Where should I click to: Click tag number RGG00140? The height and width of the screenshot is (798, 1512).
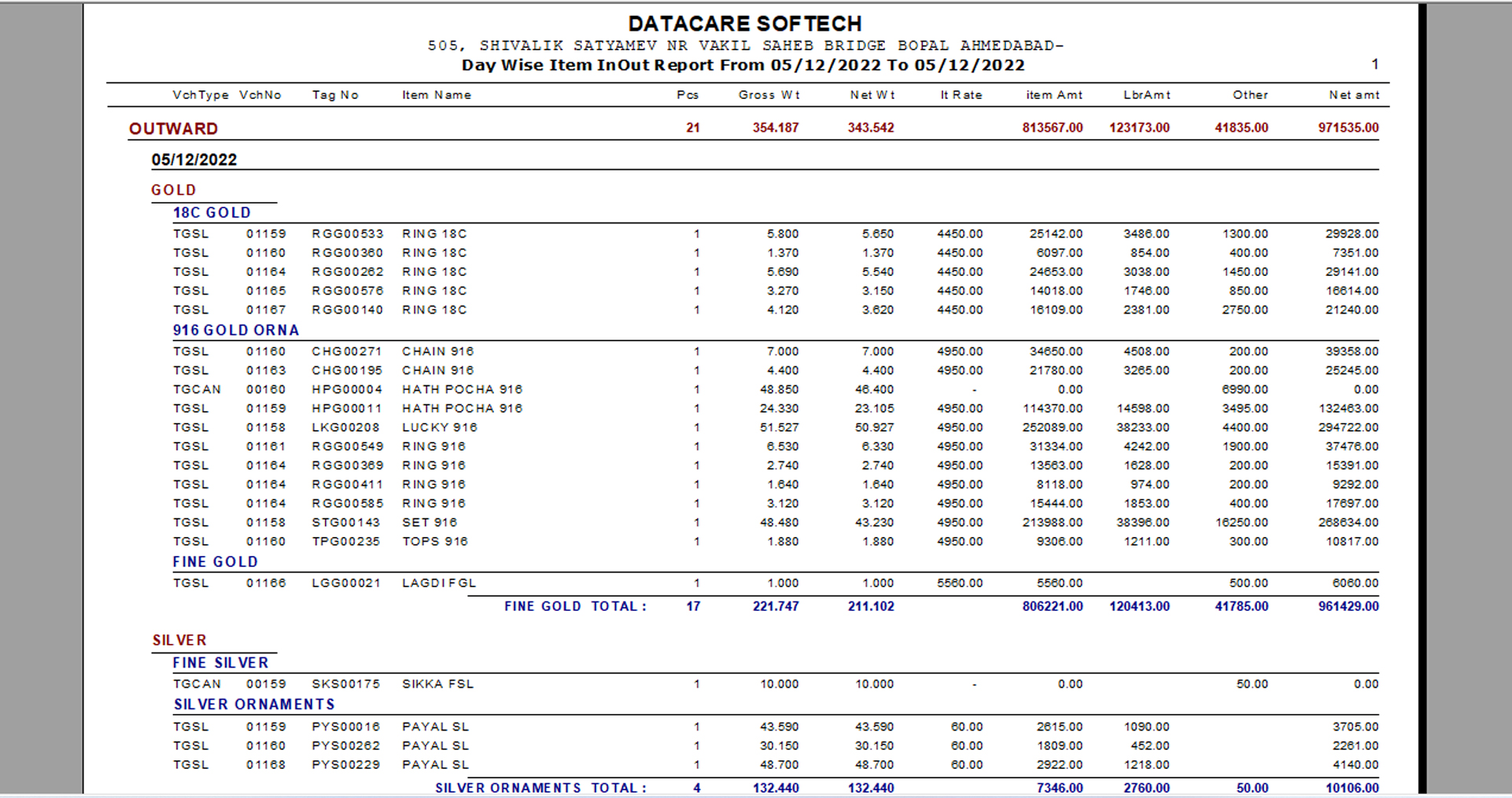click(348, 310)
